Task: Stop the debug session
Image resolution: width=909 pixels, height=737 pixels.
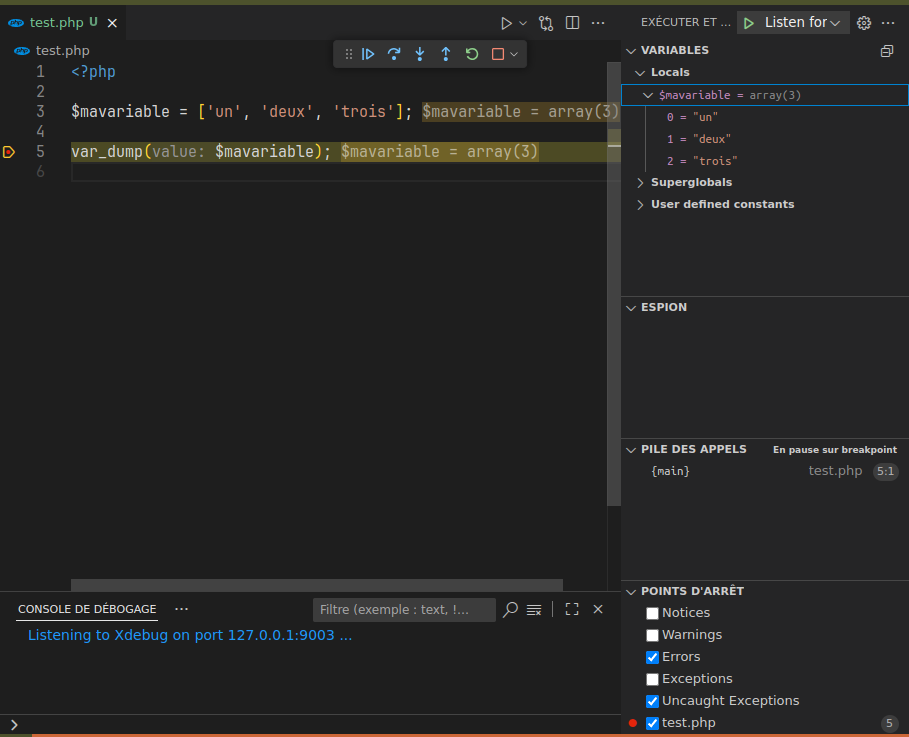Action: 497,54
